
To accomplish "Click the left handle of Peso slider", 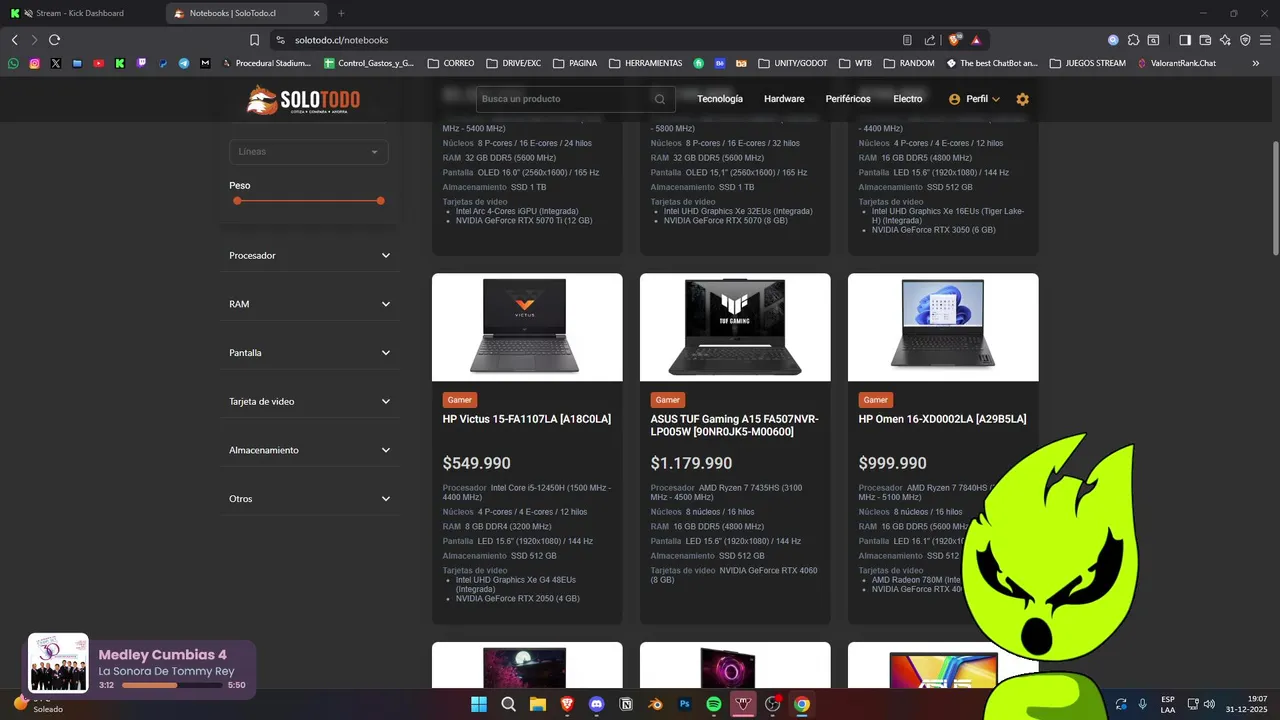I will pyautogui.click(x=237, y=201).
